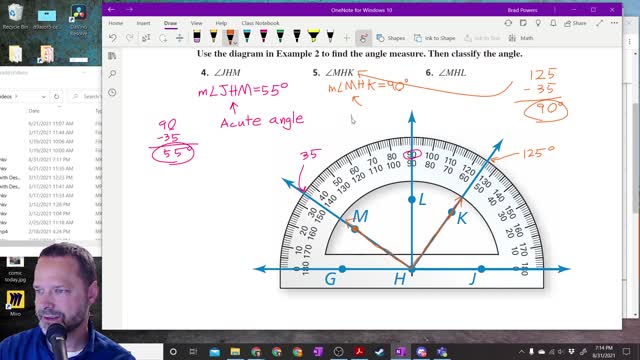The width and height of the screenshot is (640, 360).
Task: Activate the Insert Space tool
Action: click(x=180, y=38)
